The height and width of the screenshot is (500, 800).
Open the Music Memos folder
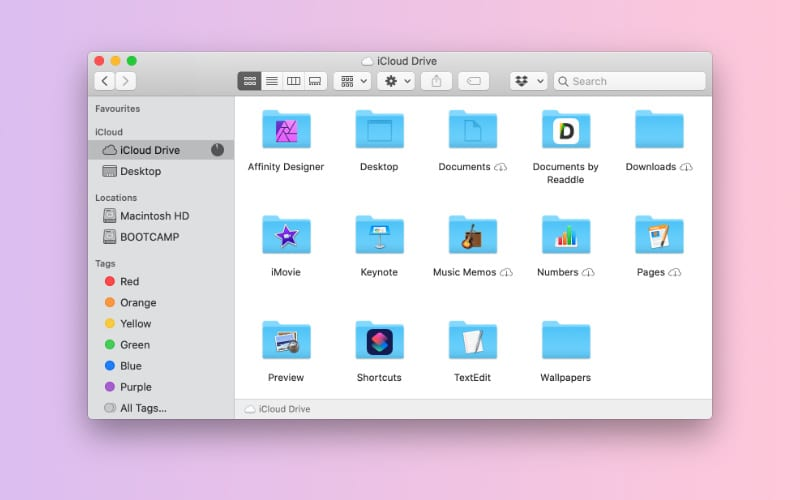[472, 235]
